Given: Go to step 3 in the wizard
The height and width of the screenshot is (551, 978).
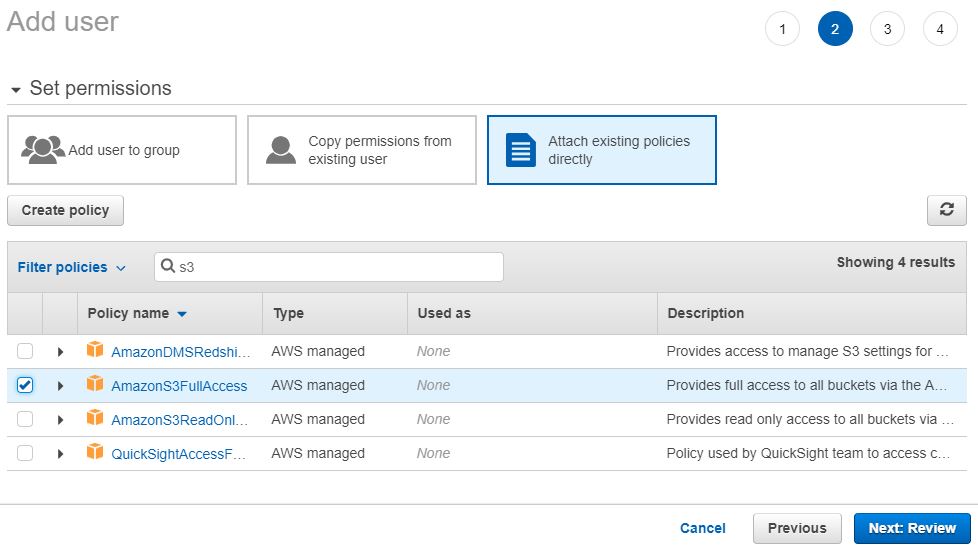Looking at the screenshot, I should (x=887, y=29).
